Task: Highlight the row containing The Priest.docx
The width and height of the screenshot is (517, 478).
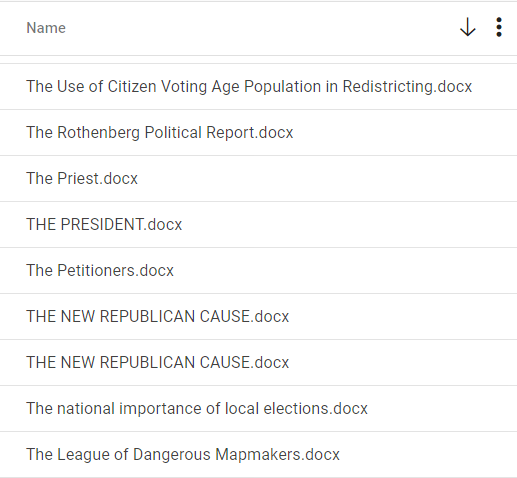Action: pyautogui.click(x=258, y=178)
